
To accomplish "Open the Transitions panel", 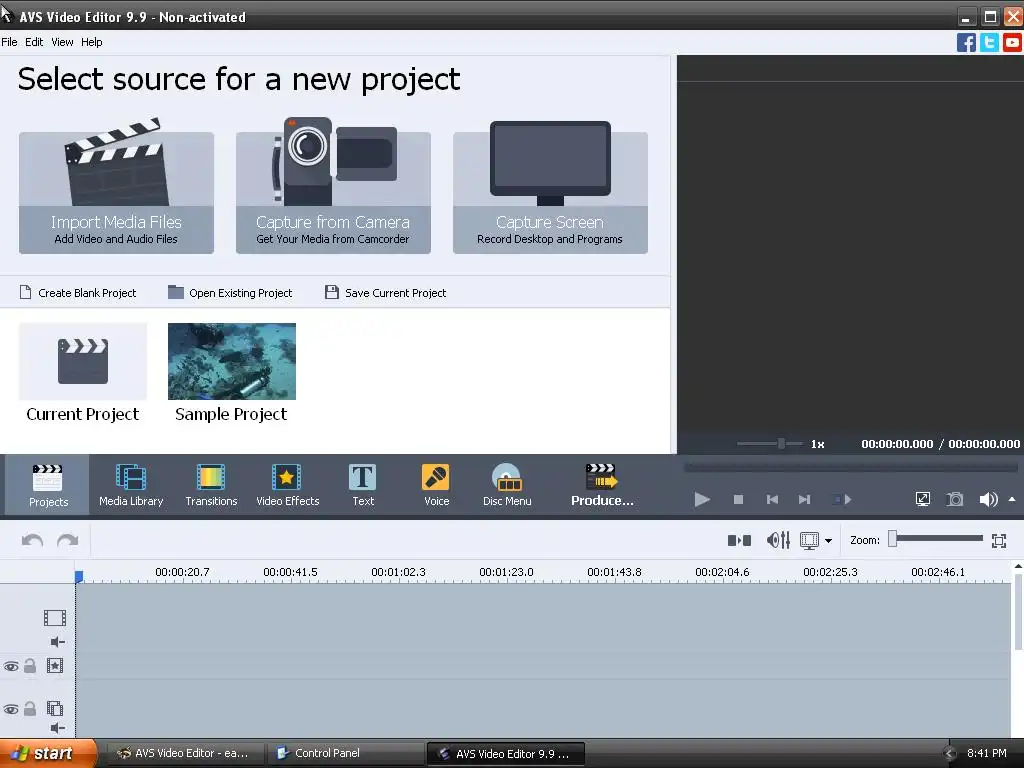I will pyautogui.click(x=211, y=485).
